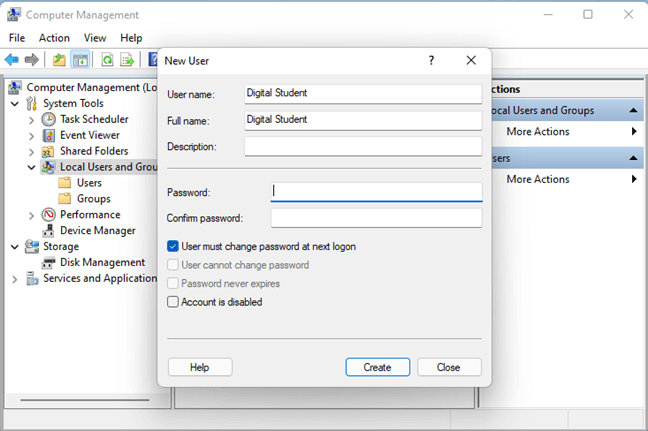Click the Computer Management title bar app icon
Image resolution: width=648 pixels, height=431 pixels.
click(x=14, y=14)
